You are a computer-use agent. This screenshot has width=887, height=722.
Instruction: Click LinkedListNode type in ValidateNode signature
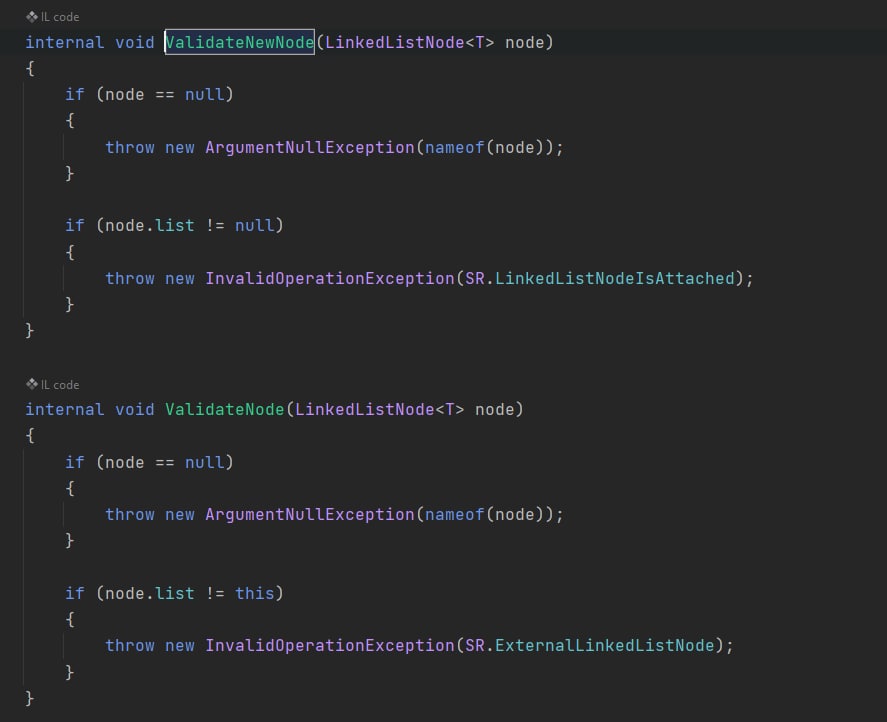coord(364,410)
